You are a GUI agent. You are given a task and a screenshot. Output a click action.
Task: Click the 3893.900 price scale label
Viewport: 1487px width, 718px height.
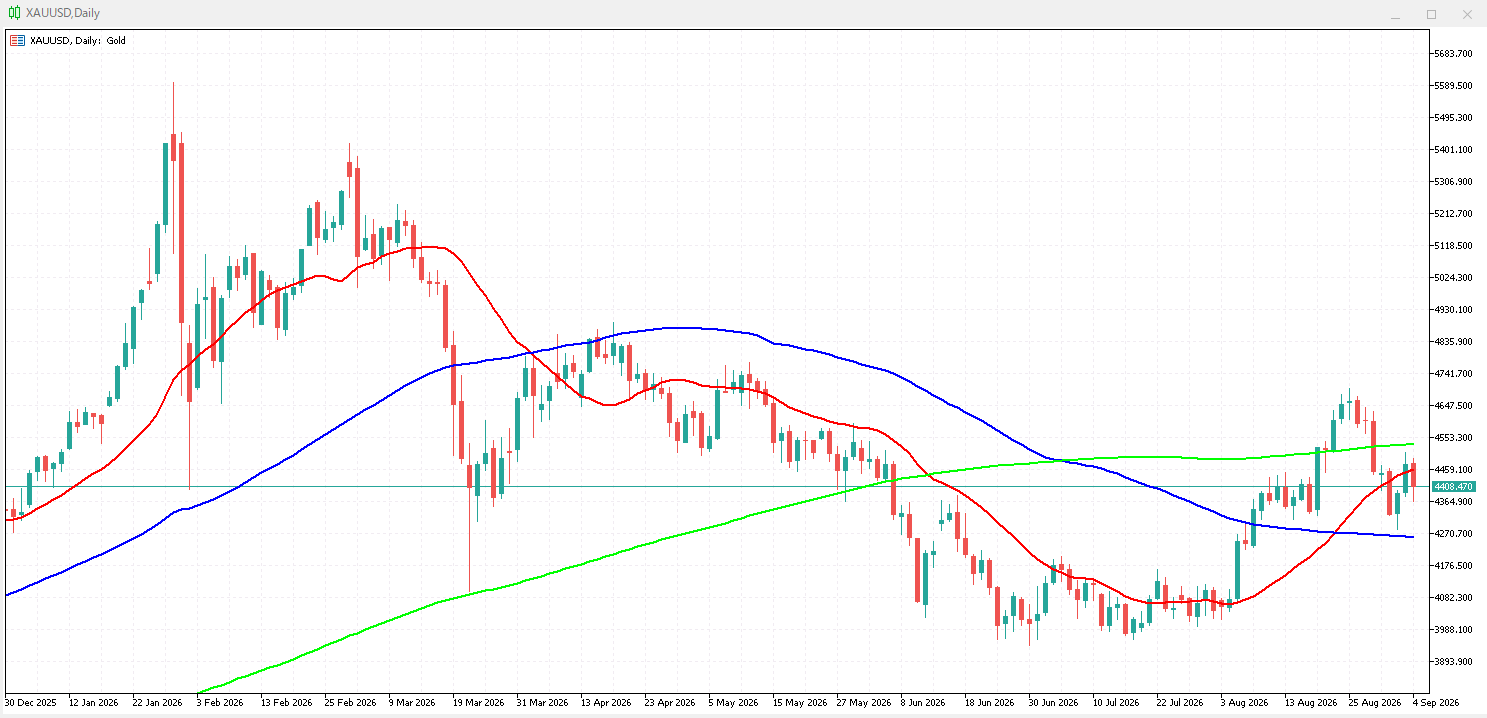pyautogui.click(x=1452, y=662)
